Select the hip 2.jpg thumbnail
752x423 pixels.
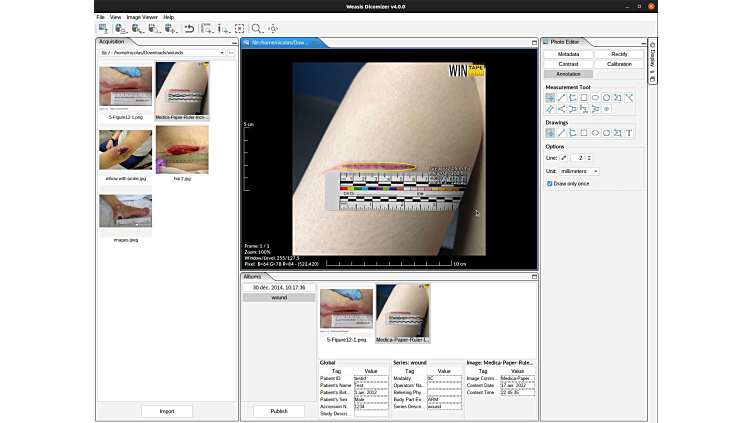click(181, 150)
